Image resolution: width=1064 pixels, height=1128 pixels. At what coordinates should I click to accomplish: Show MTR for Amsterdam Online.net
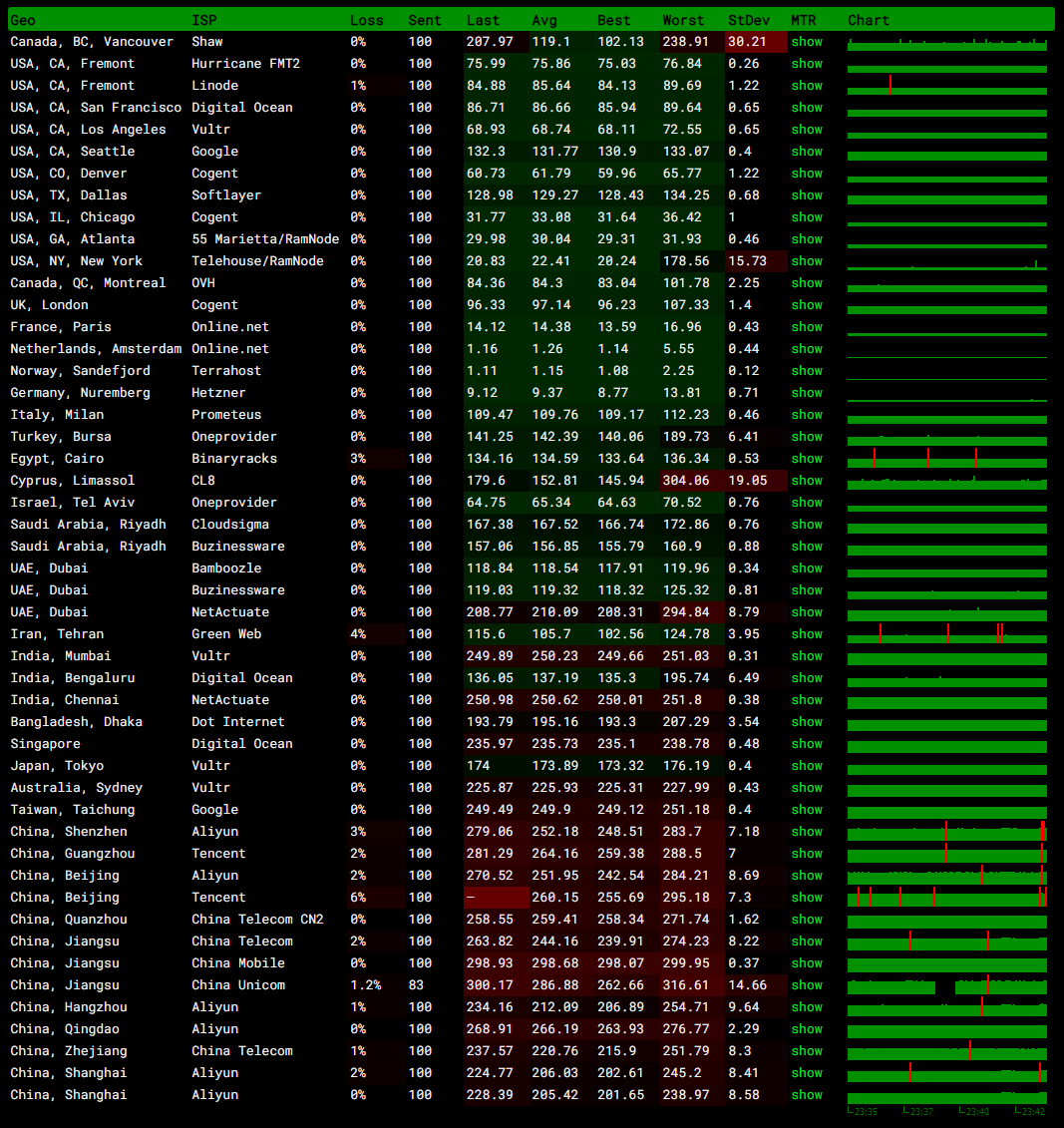pyautogui.click(x=807, y=349)
